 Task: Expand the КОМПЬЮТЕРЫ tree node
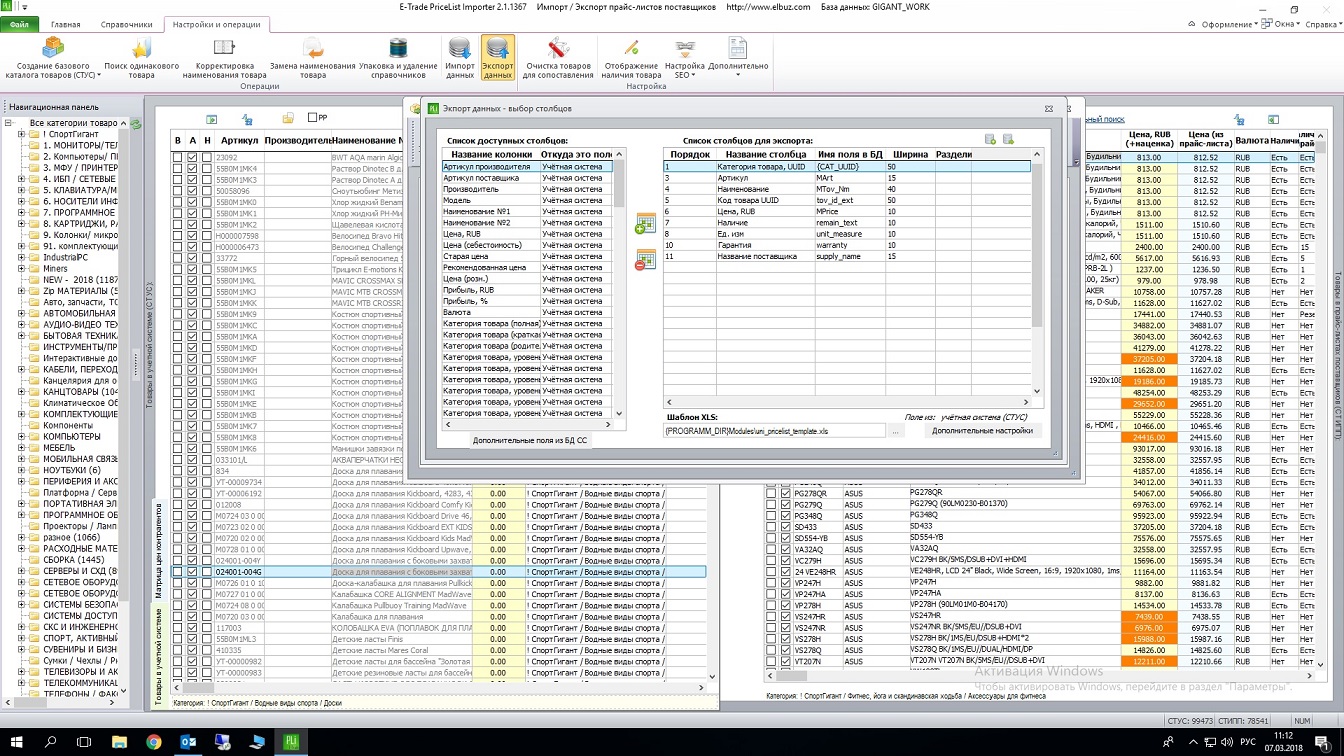[21, 437]
